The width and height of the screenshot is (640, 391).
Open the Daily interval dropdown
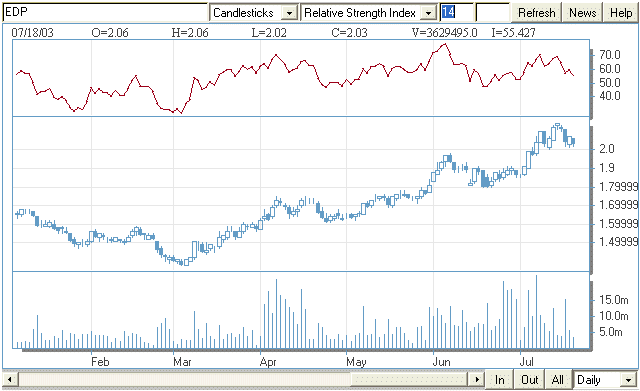click(628, 380)
